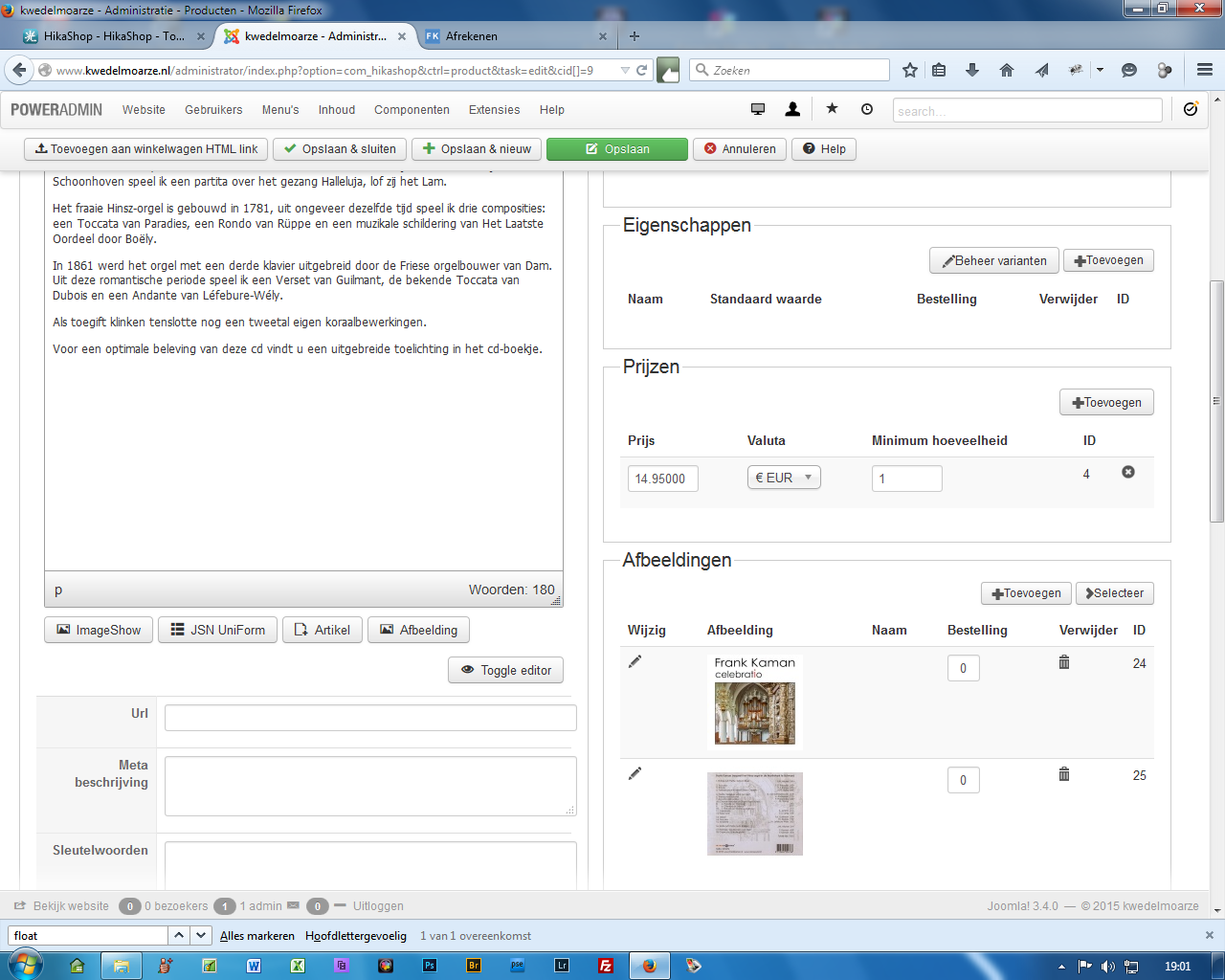Viewport: 1225px width, 980px height.
Task: Expand the address bar history dropdown
Action: (625, 70)
